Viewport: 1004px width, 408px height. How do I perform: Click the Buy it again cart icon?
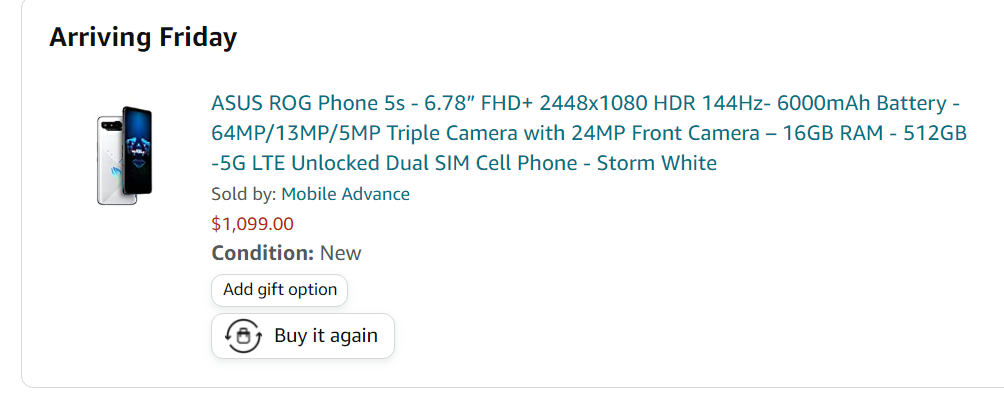(x=243, y=336)
